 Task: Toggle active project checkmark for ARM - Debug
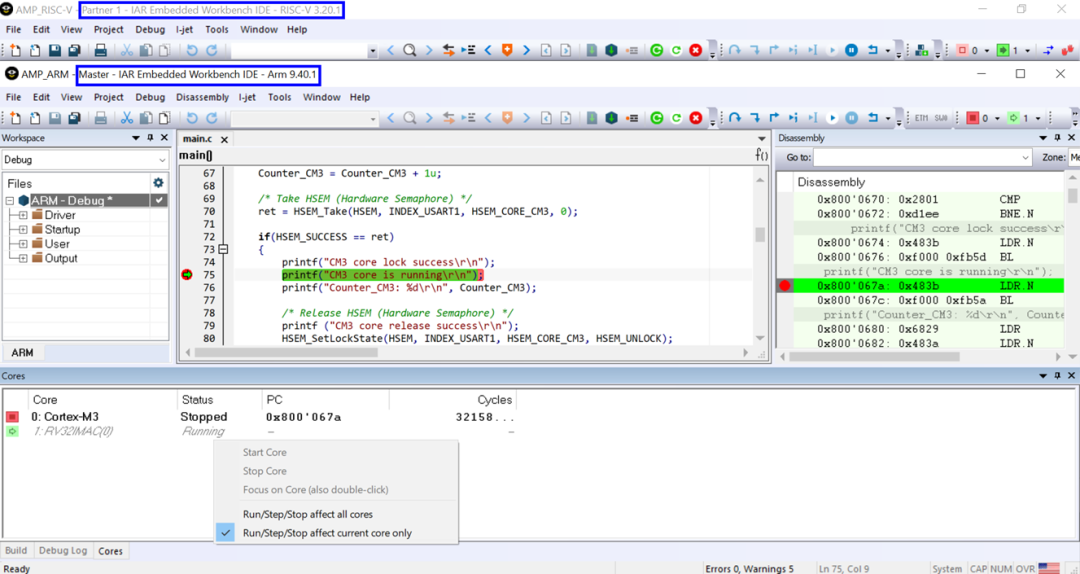(159, 201)
